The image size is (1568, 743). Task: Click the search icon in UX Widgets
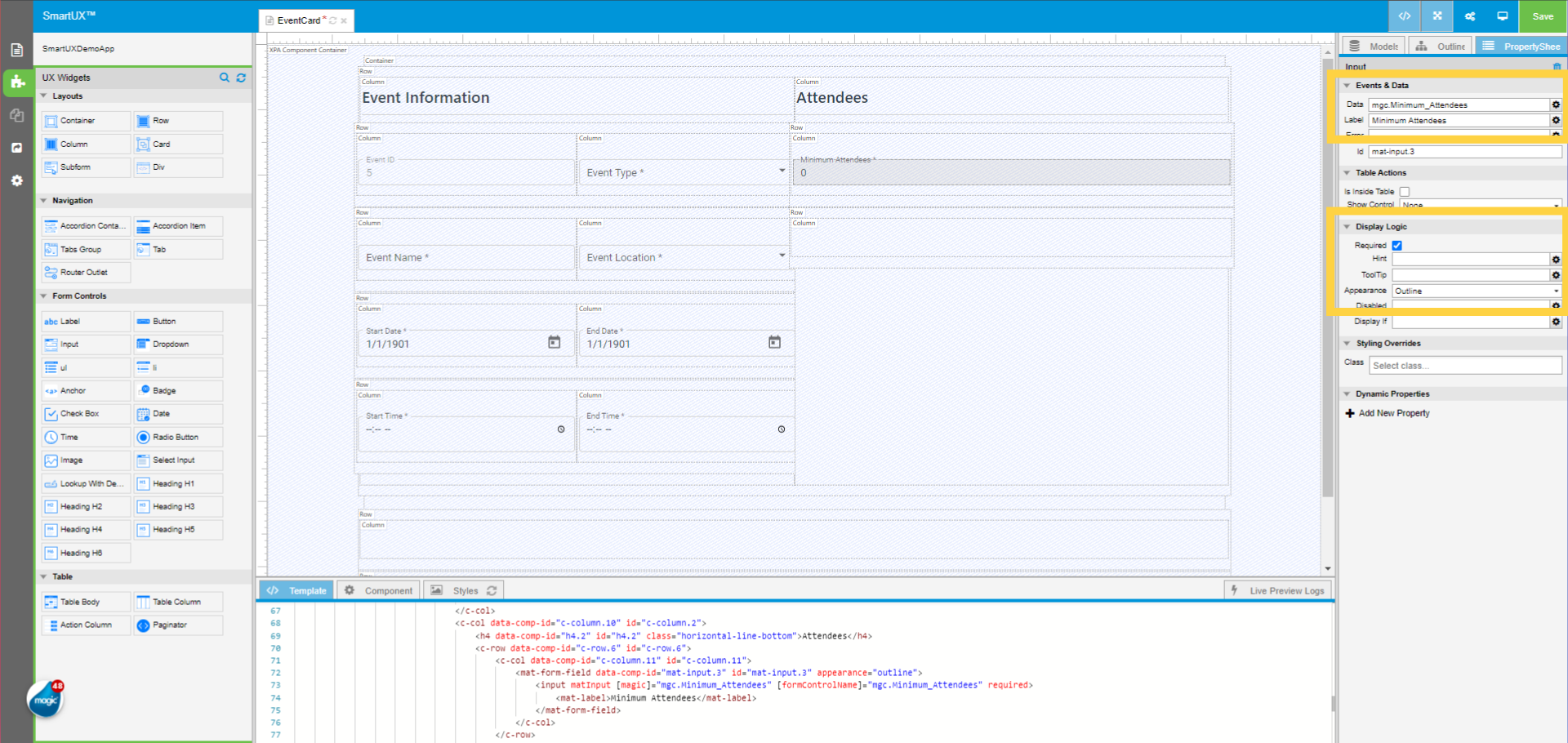225,78
